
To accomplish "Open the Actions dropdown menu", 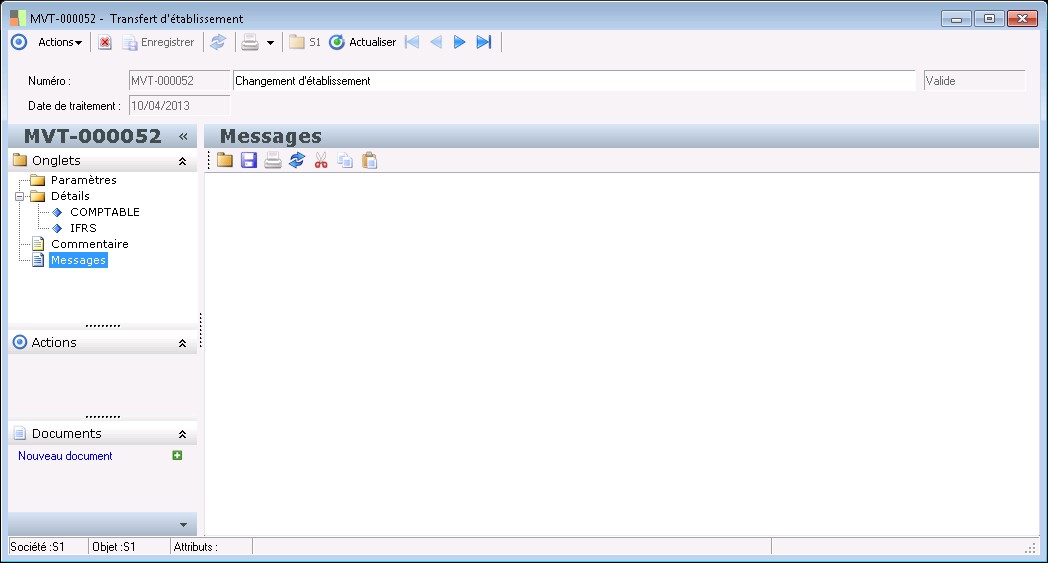I will (x=59, y=42).
